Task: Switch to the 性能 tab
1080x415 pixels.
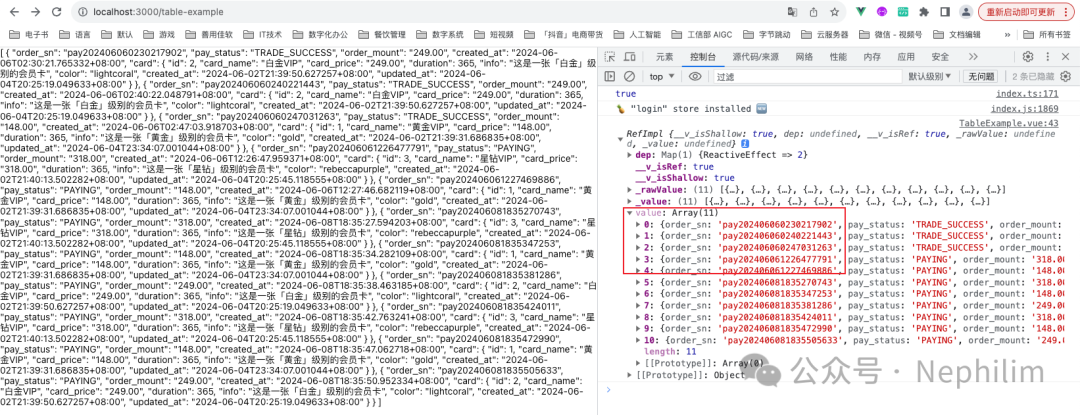Action: coord(838,56)
